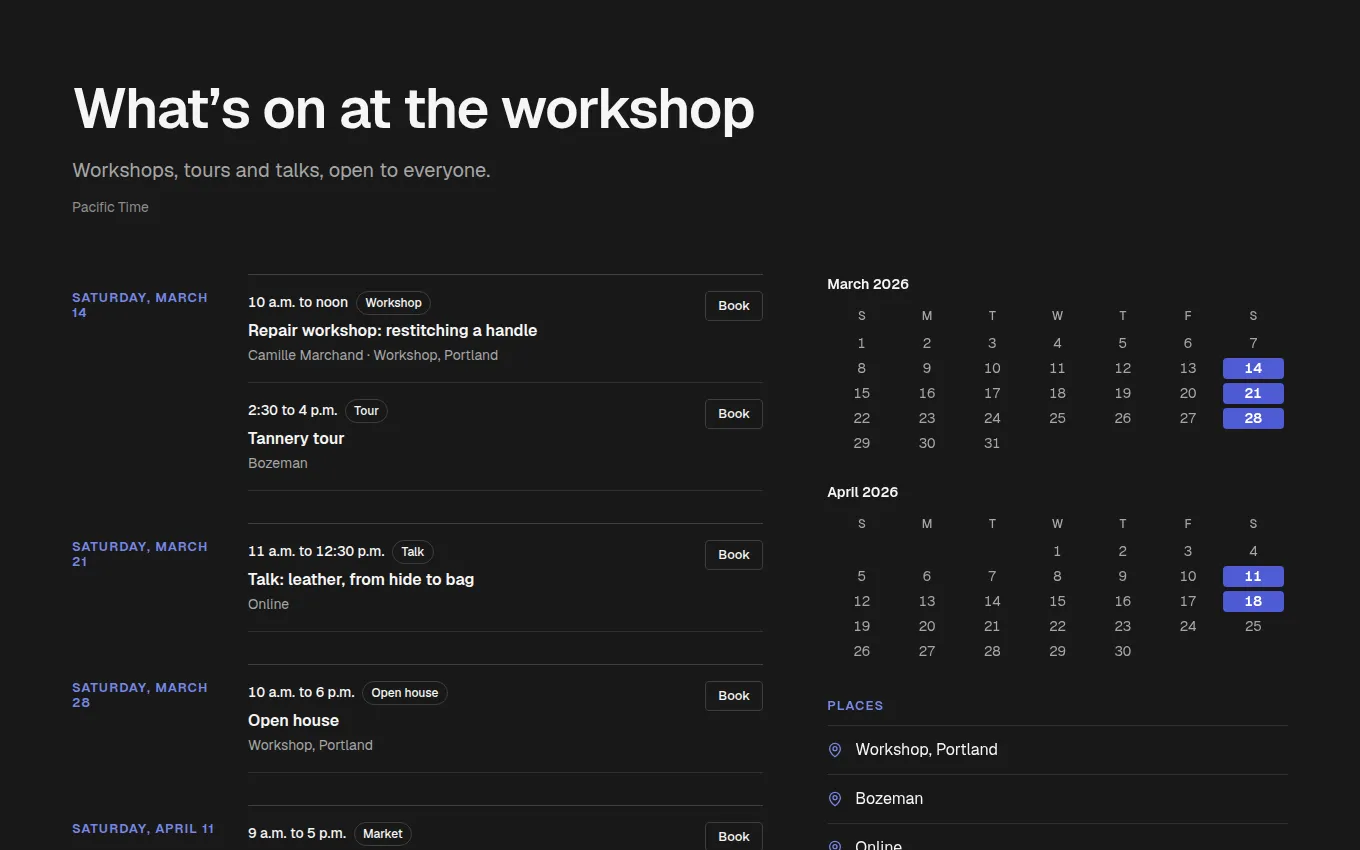This screenshot has height=850, width=1360.
Task: Click April 25 in the calendar
Action: pyautogui.click(x=1253, y=626)
